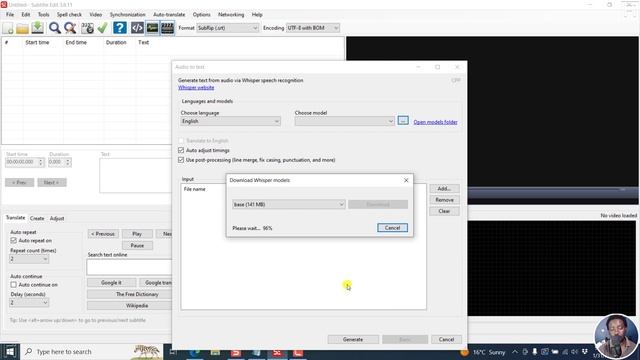Toggle Auto repeat on checkbox
The height and width of the screenshot is (360, 640).
tap(13, 241)
